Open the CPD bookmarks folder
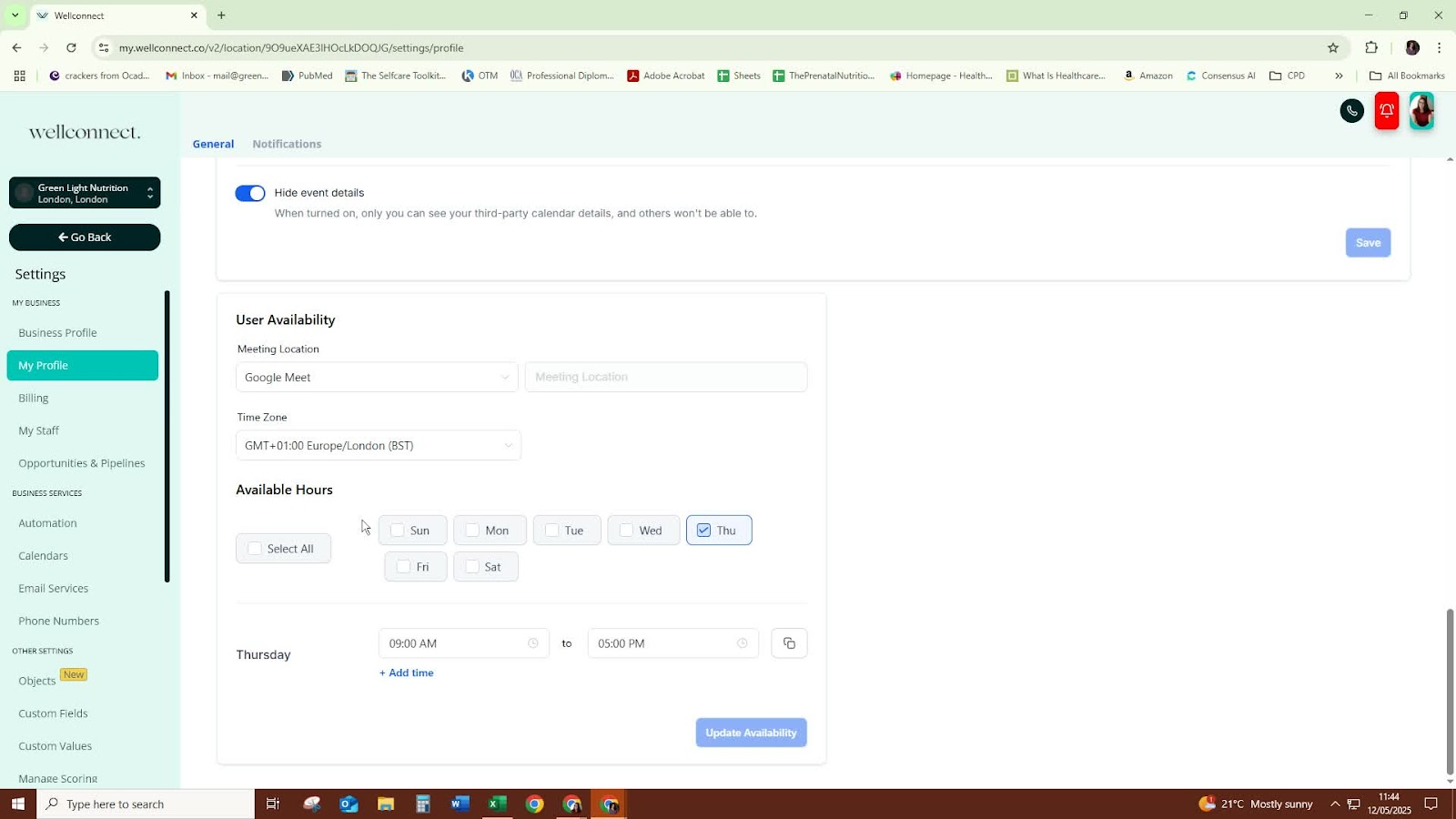 [1287, 76]
